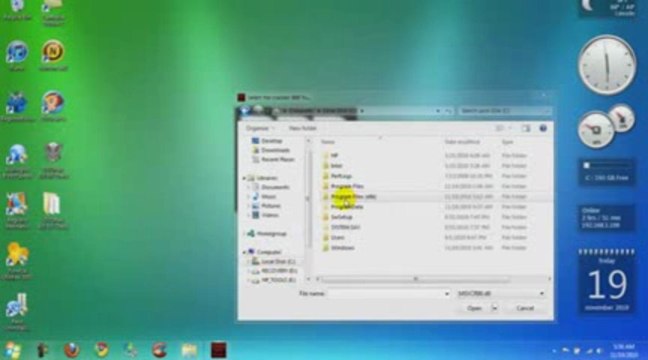This screenshot has width=648, height=360.
Task: Open the view options dropdown arrow
Action: [510, 129]
